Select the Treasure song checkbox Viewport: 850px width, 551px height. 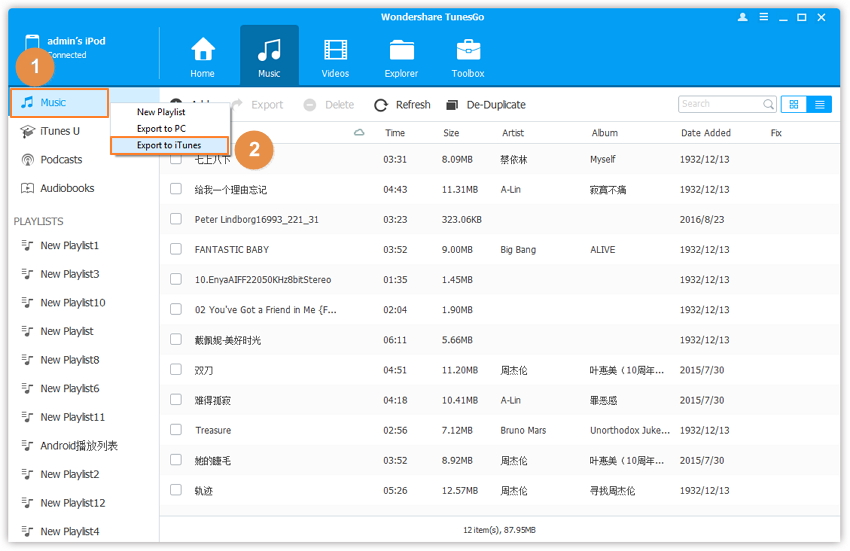(176, 430)
